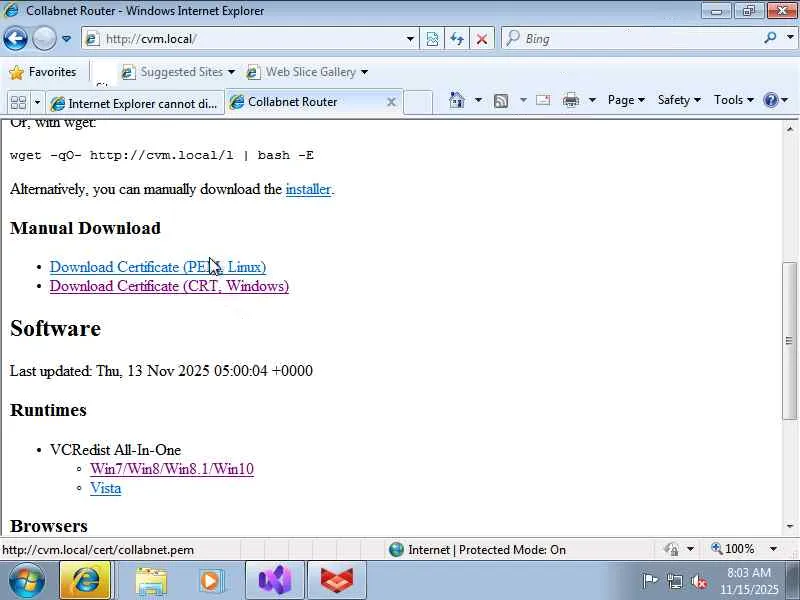Open the Win7/Win8/Win8.1/Win10 VCRedist link
Viewport: 800px width, 600px height.
pyautogui.click(x=172, y=469)
